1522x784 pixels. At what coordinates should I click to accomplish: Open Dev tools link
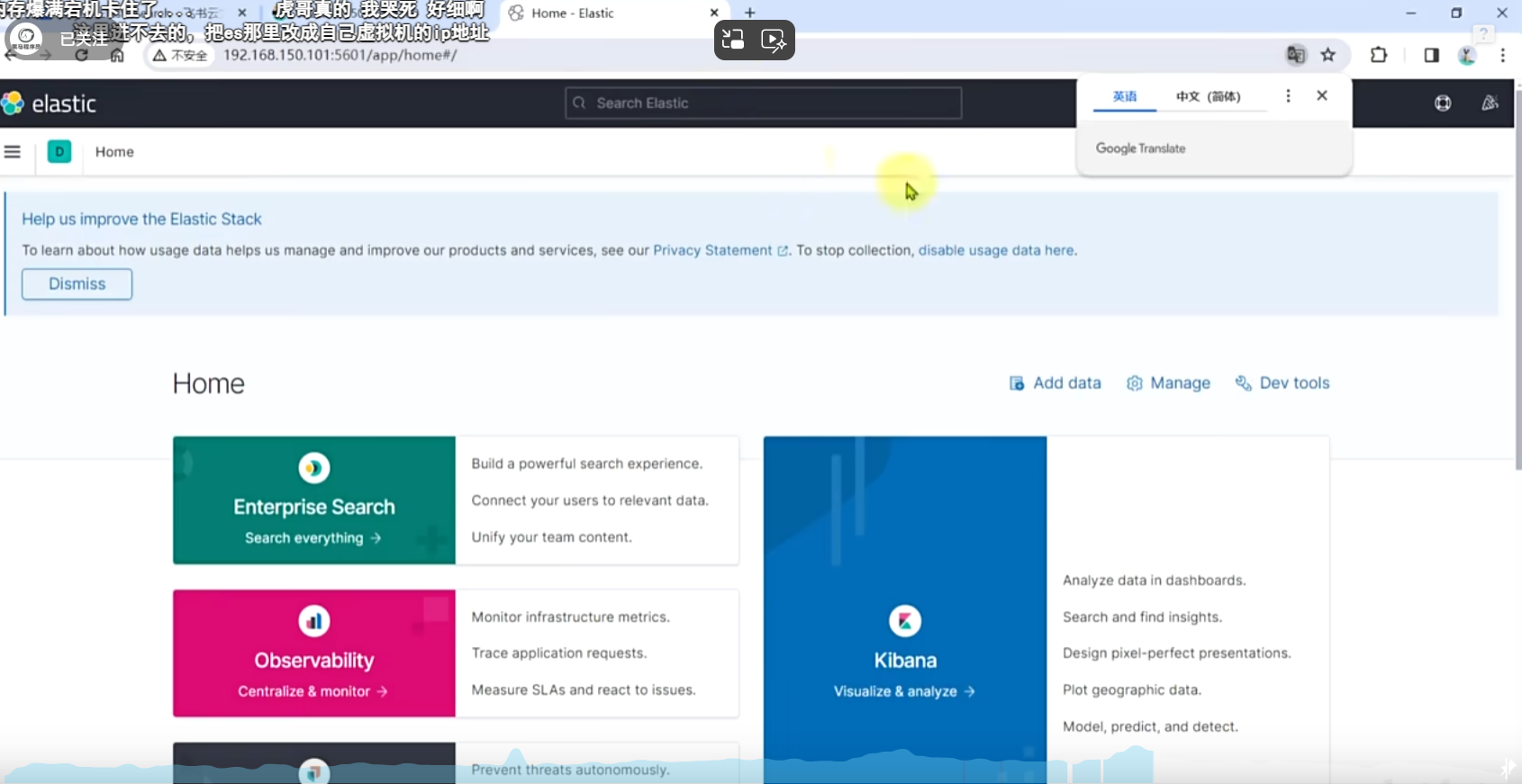tap(1282, 383)
